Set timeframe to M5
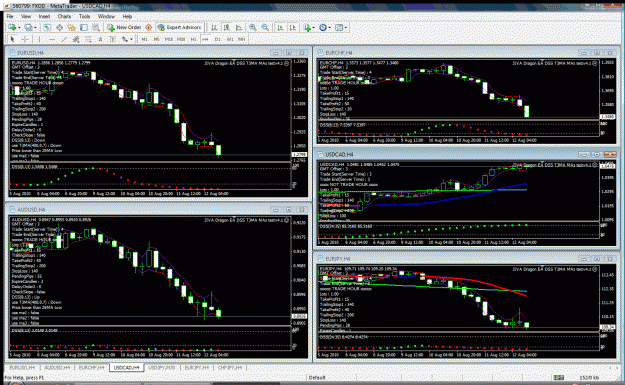The image size is (625, 385). (157, 39)
